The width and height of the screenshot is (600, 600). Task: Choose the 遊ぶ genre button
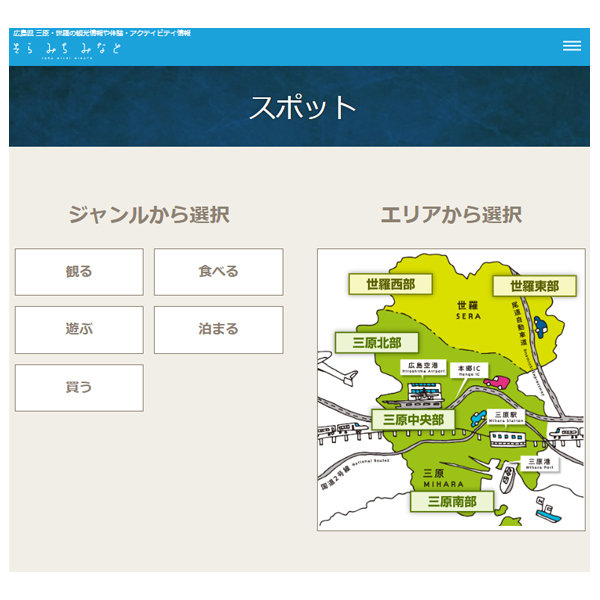tap(79, 329)
